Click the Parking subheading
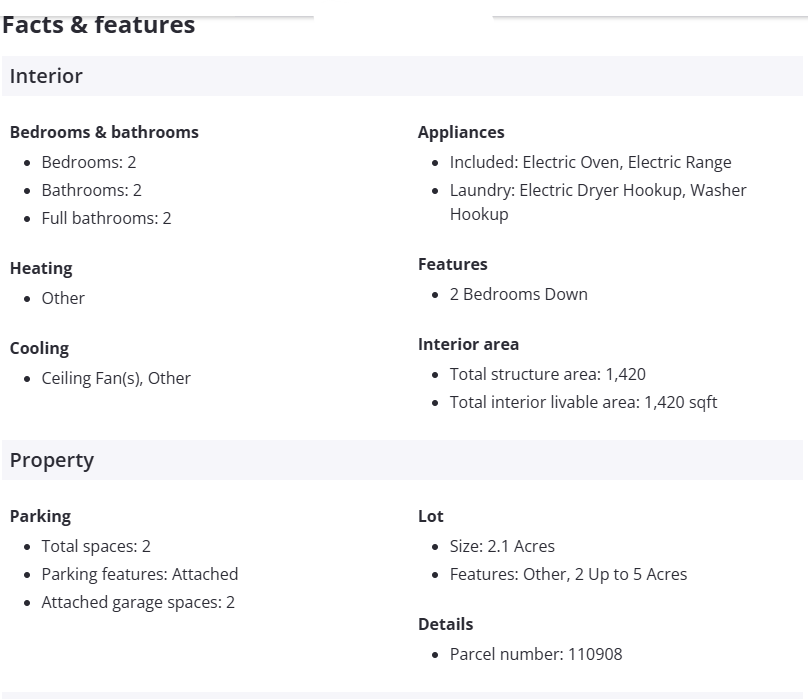 click(40, 516)
